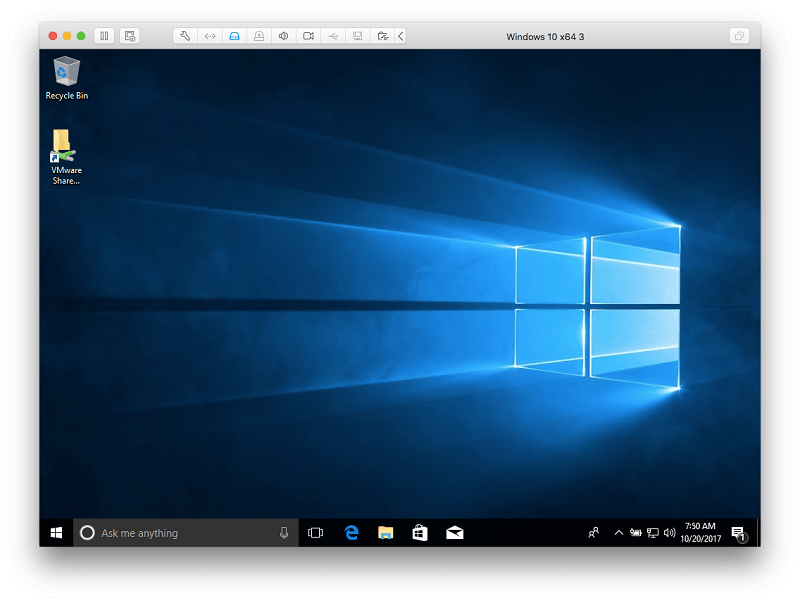The width and height of the screenshot is (800, 603).
Task: Click the window title Windows 10 x64 3
Action: tap(545, 37)
